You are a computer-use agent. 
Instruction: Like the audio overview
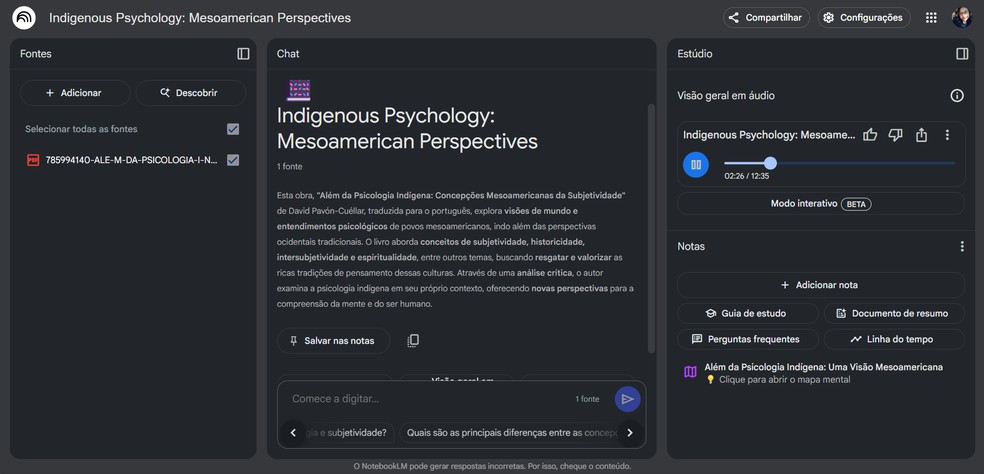[870, 135]
